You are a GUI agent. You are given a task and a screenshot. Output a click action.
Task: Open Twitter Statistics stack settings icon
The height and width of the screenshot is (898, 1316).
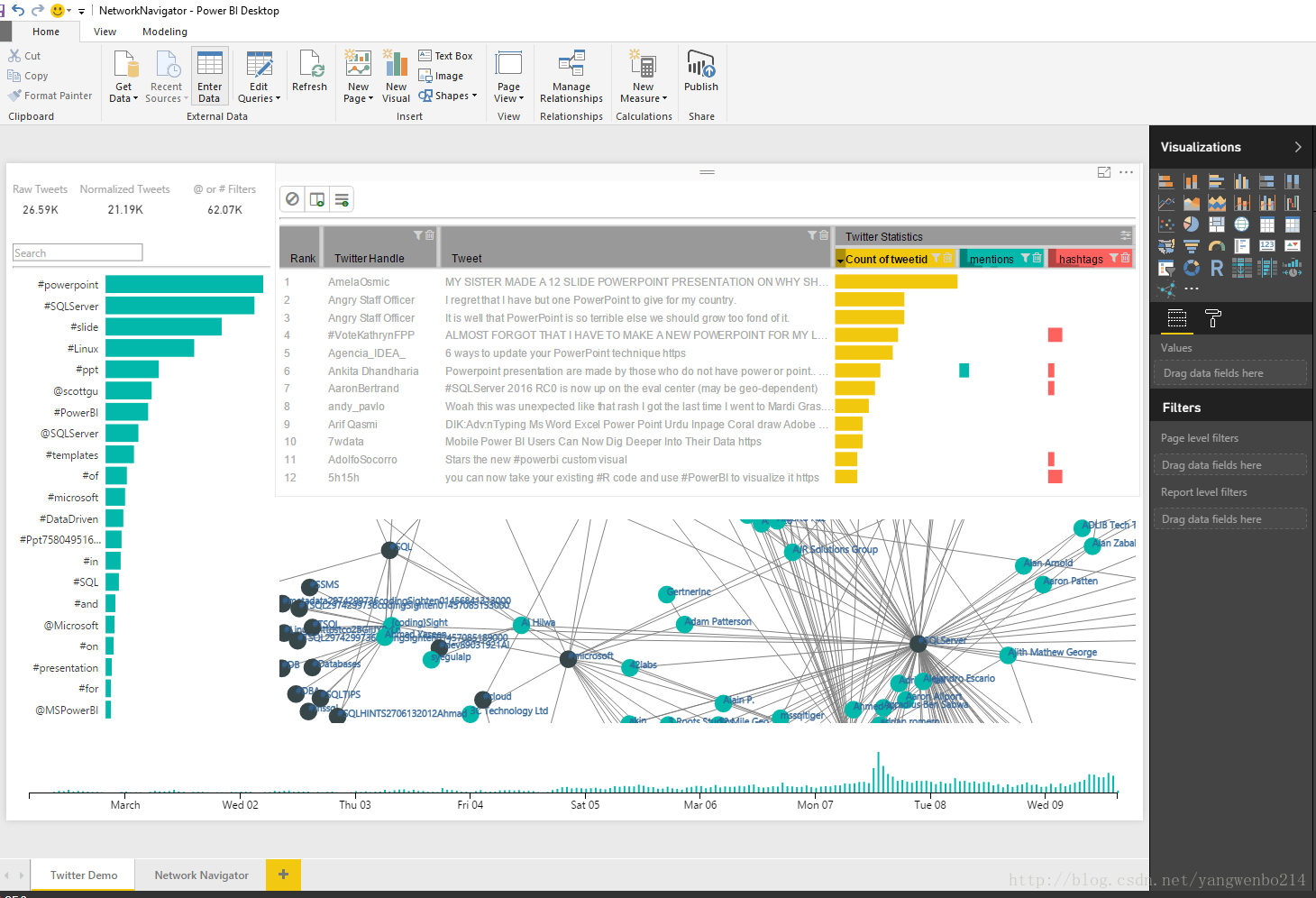(x=1126, y=235)
